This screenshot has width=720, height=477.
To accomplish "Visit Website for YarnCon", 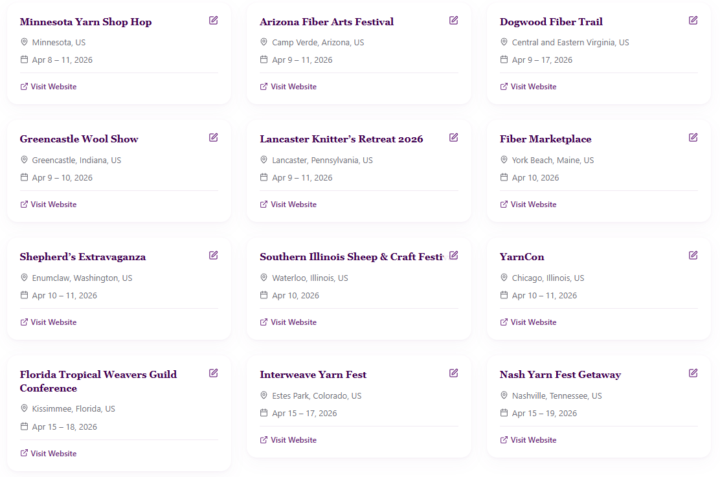I will [x=528, y=322].
